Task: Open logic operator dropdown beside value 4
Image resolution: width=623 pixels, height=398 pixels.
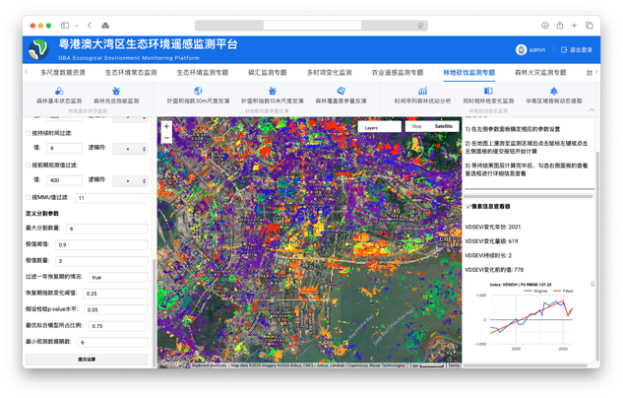Action: click(130, 149)
